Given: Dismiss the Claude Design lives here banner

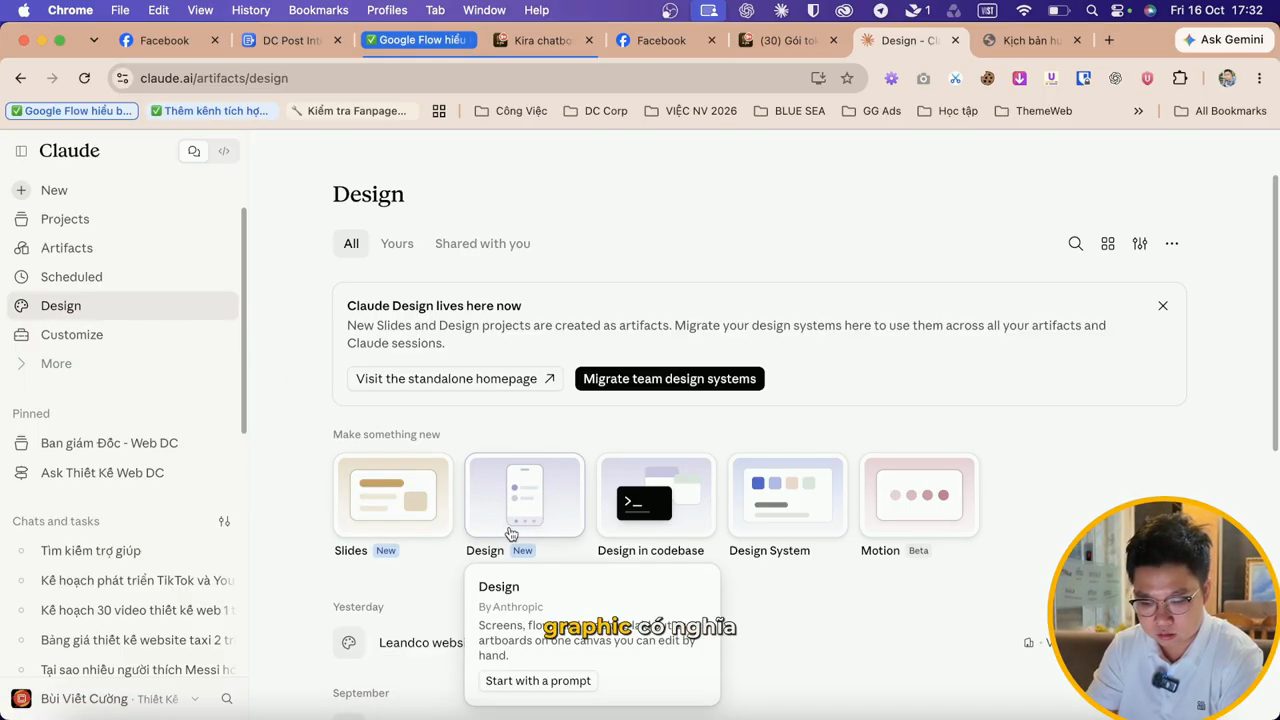Looking at the screenshot, I should [1163, 306].
